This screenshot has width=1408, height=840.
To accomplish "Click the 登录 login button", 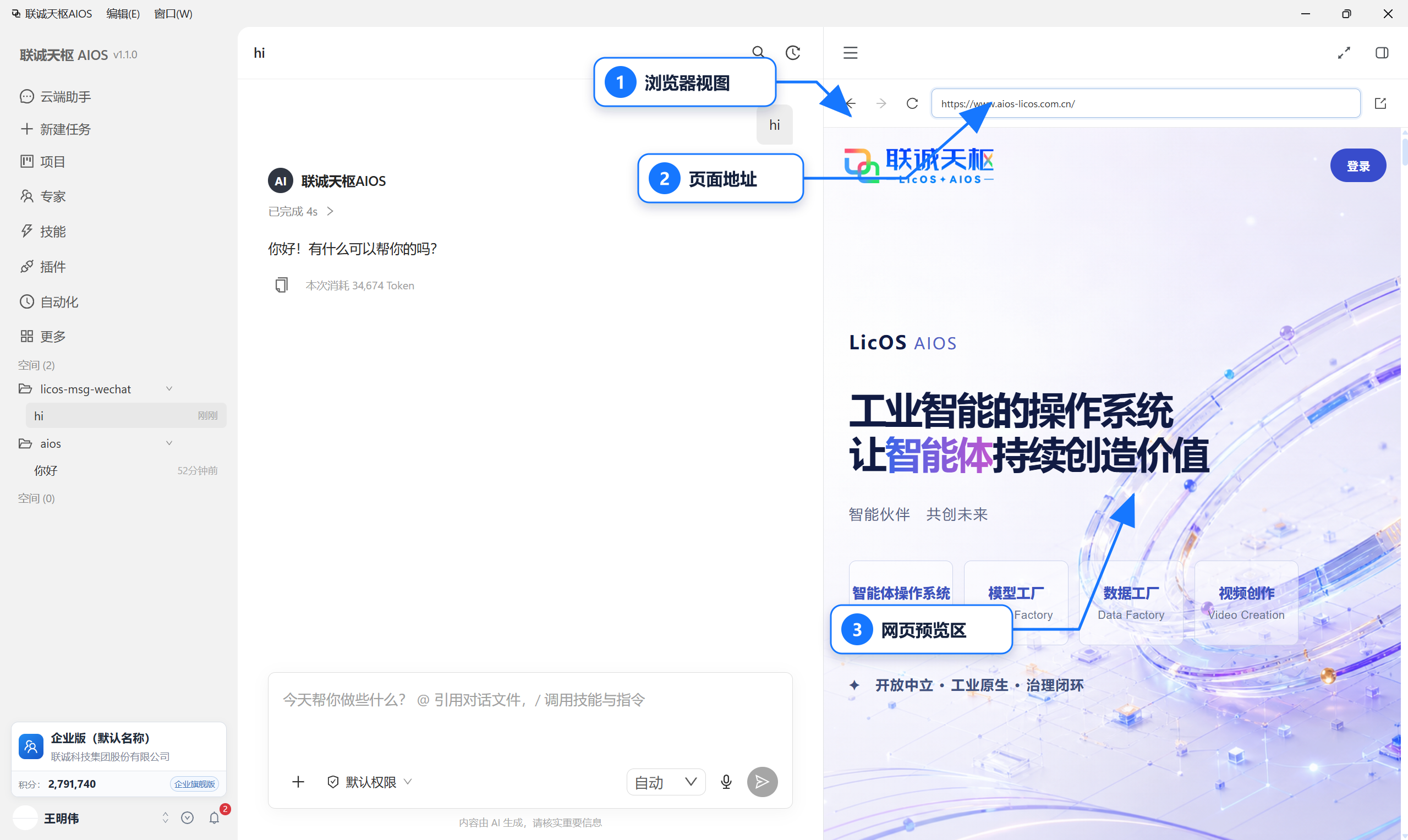I will tap(1357, 166).
